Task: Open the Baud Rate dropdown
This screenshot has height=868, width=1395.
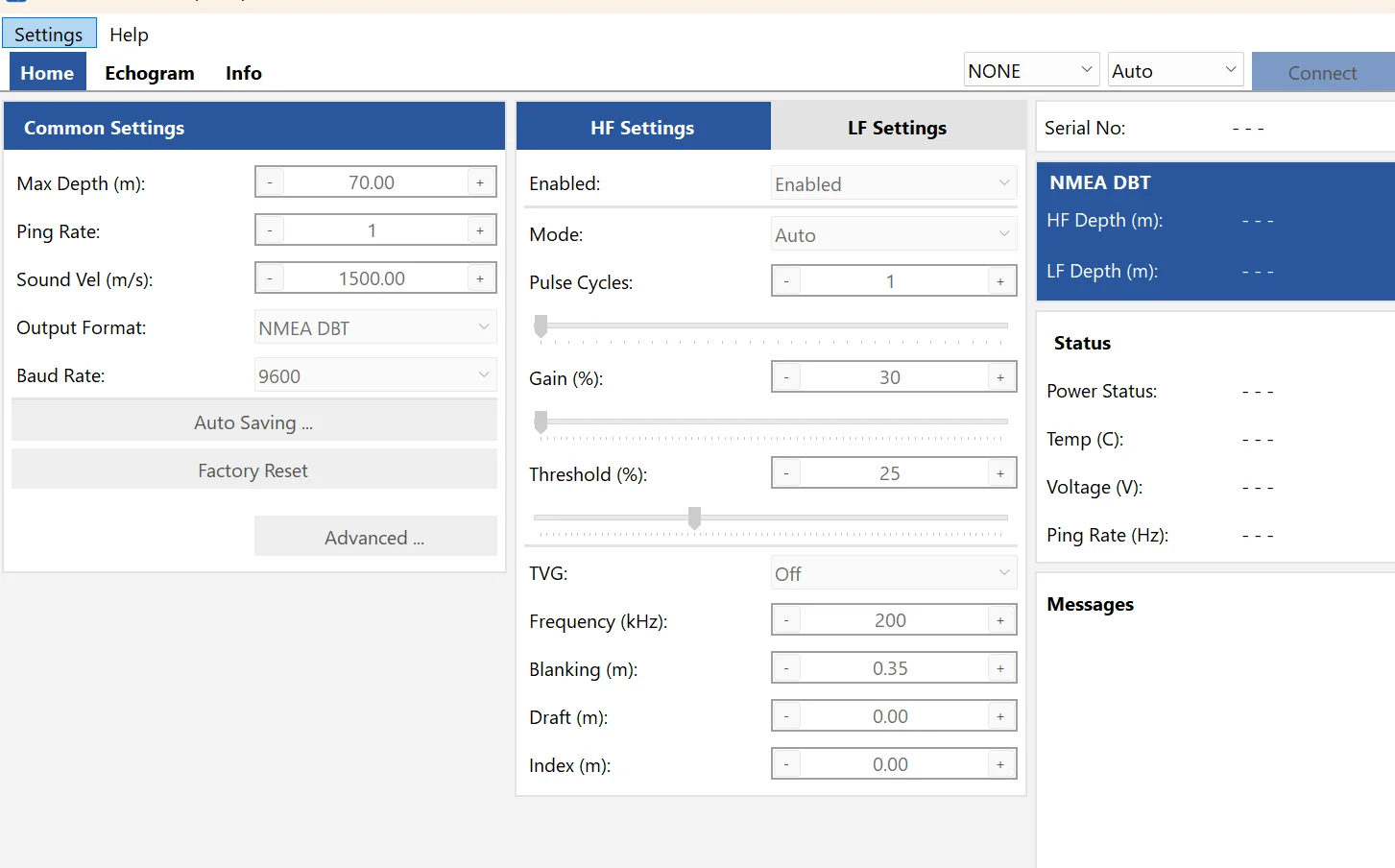Action: point(375,375)
